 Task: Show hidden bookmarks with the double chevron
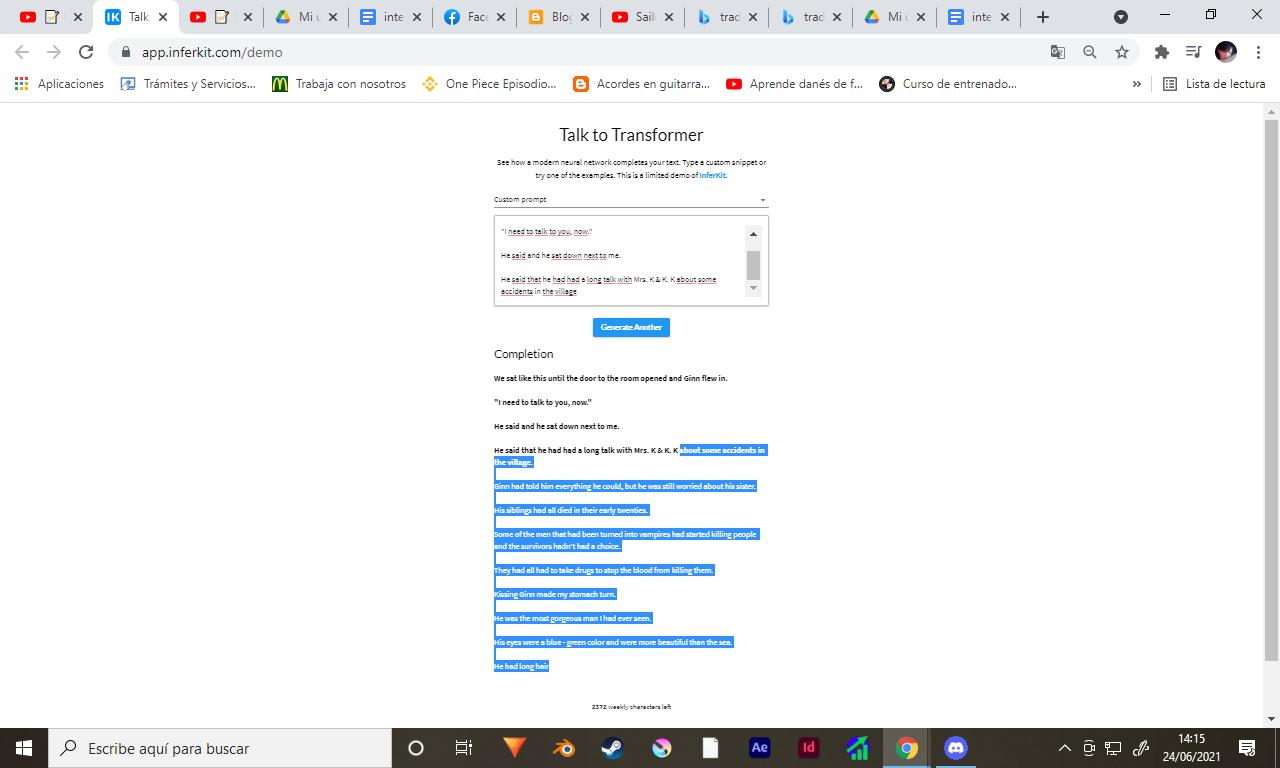click(x=1136, y=84)
